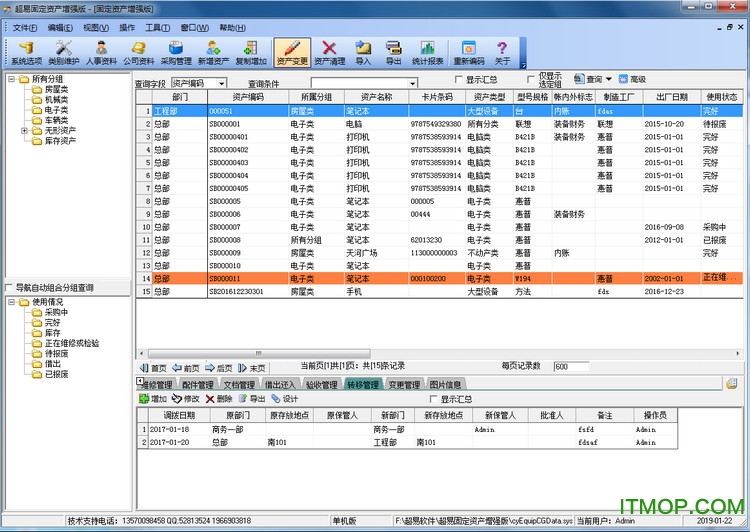Open 采购管理 in the toolbar
Viewport: 750px width, 532px height.
tap(176, 52)
